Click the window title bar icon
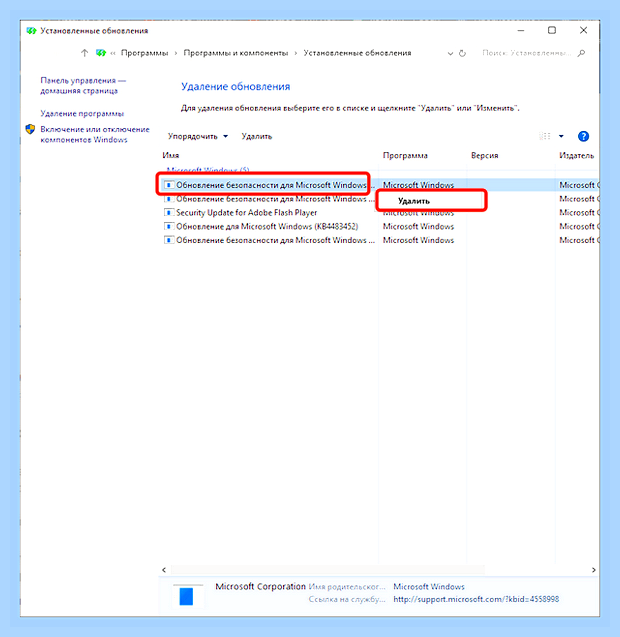Image resolution: width=620 pixels, height=637 pixels. pyautogui.click(x=31, y=31)
